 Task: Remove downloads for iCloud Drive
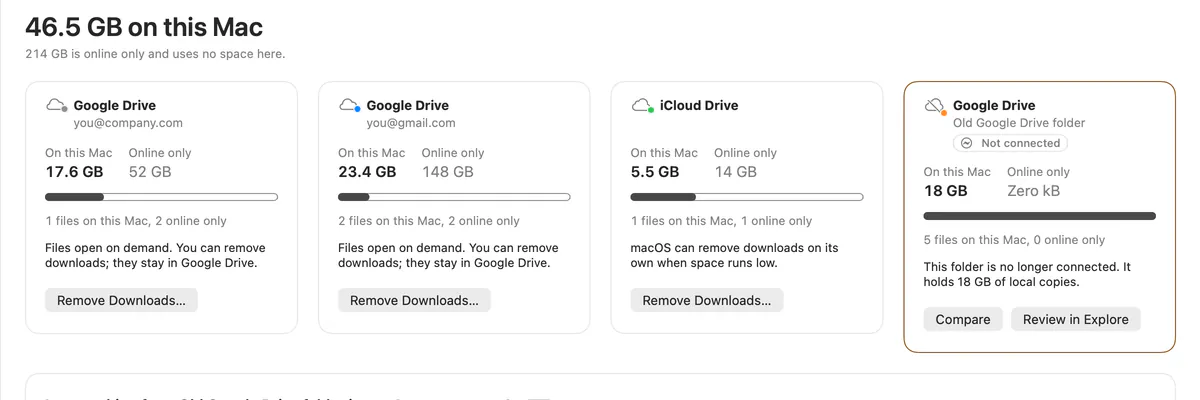(707, 300)
